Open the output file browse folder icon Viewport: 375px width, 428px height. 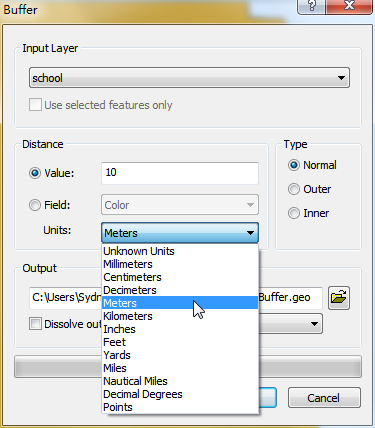click(x=339, y=298)
